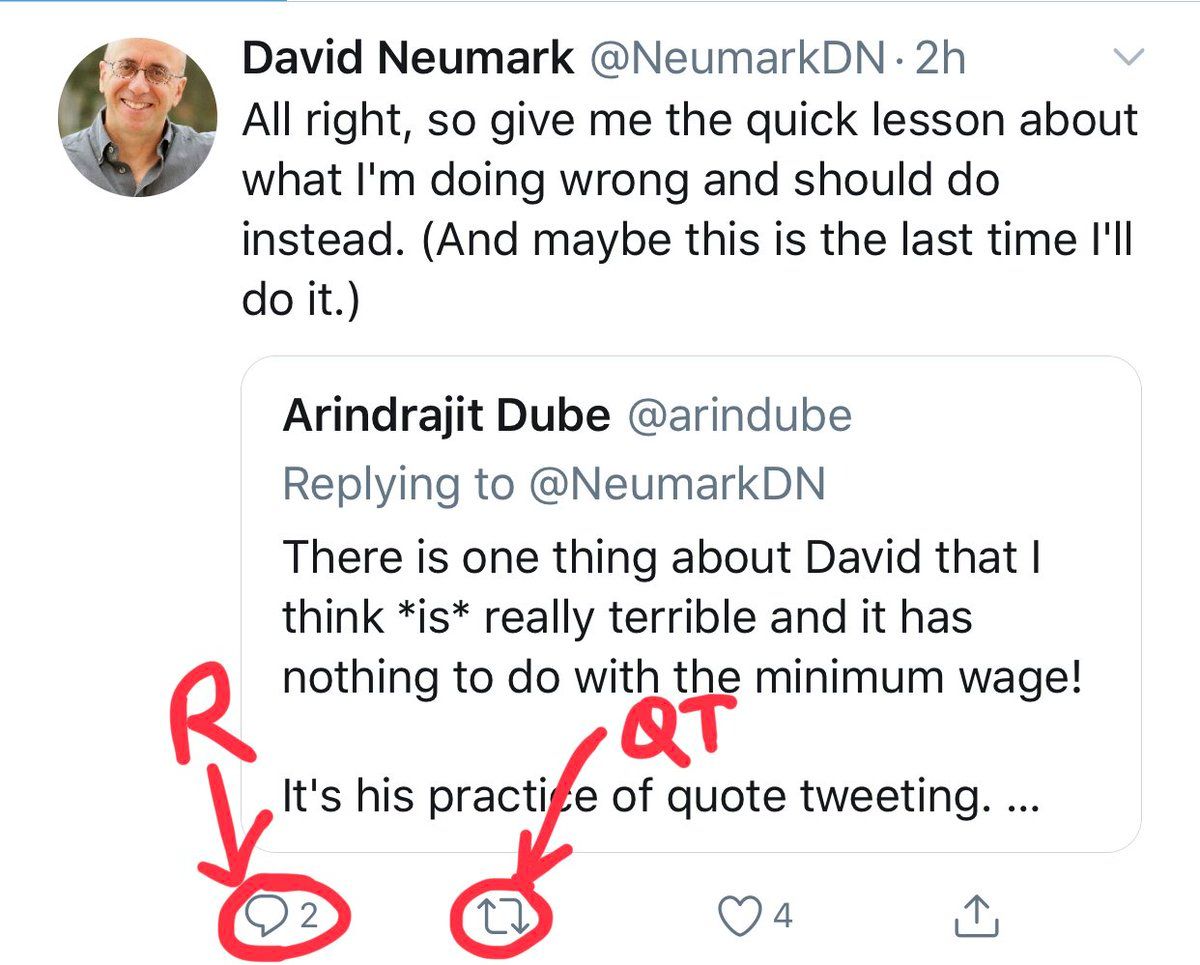Like the tweet with the heart icon

coord(741,916)
